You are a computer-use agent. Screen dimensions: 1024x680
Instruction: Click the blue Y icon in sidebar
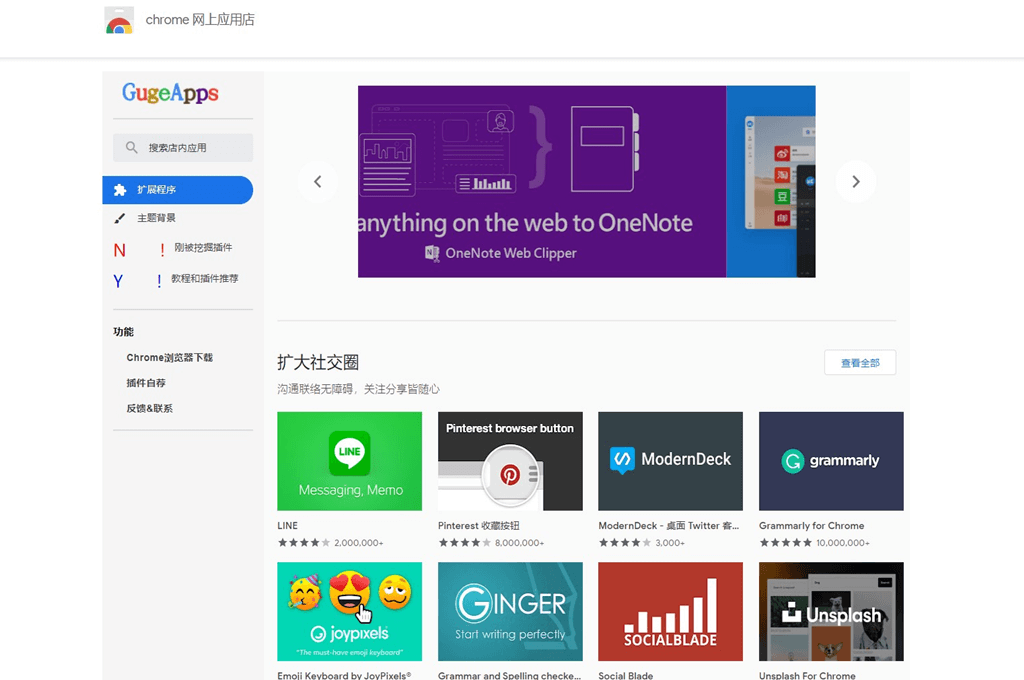(x=118, y=282)
